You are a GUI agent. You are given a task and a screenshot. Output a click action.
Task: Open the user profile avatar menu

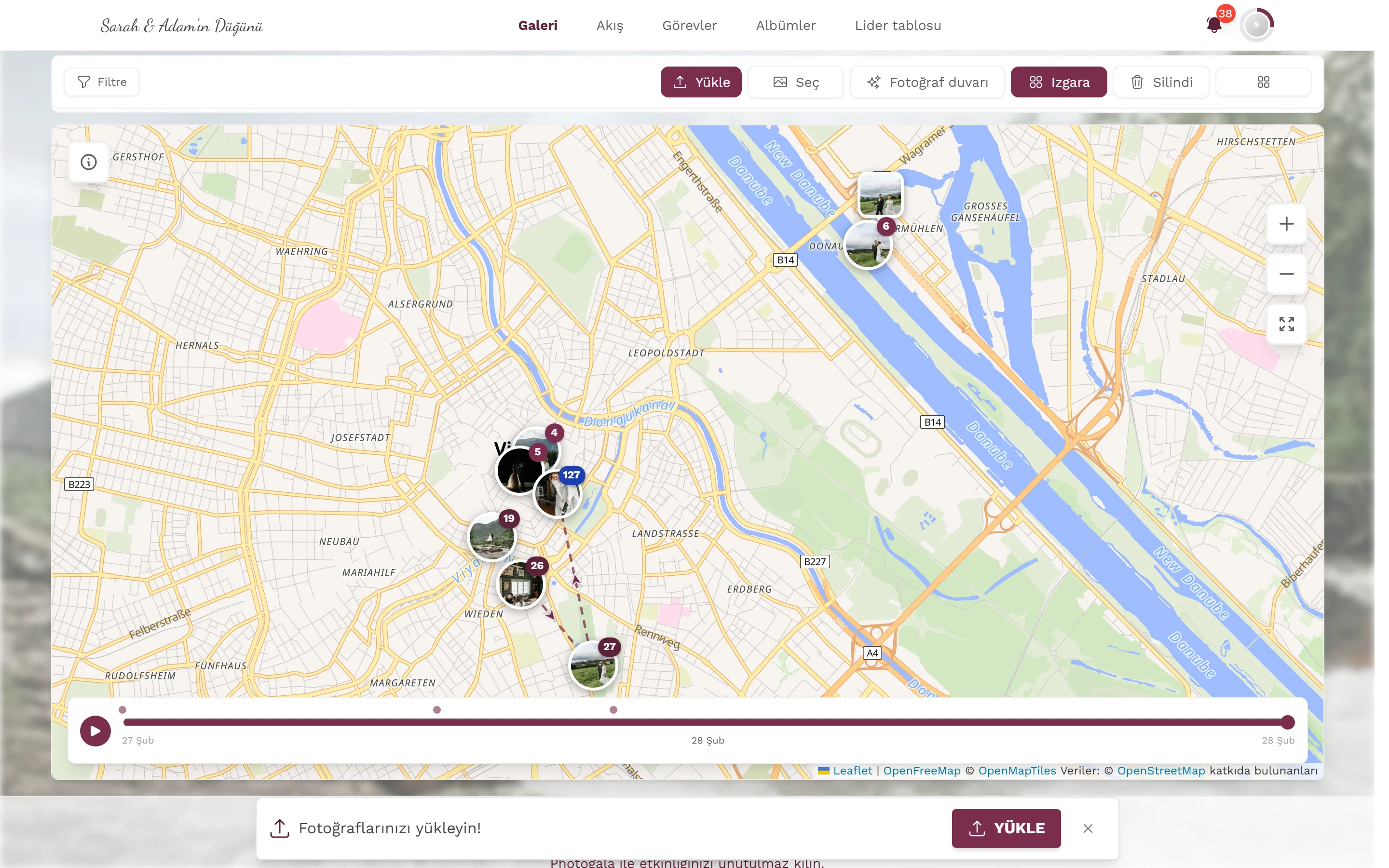coord(1256,25)
